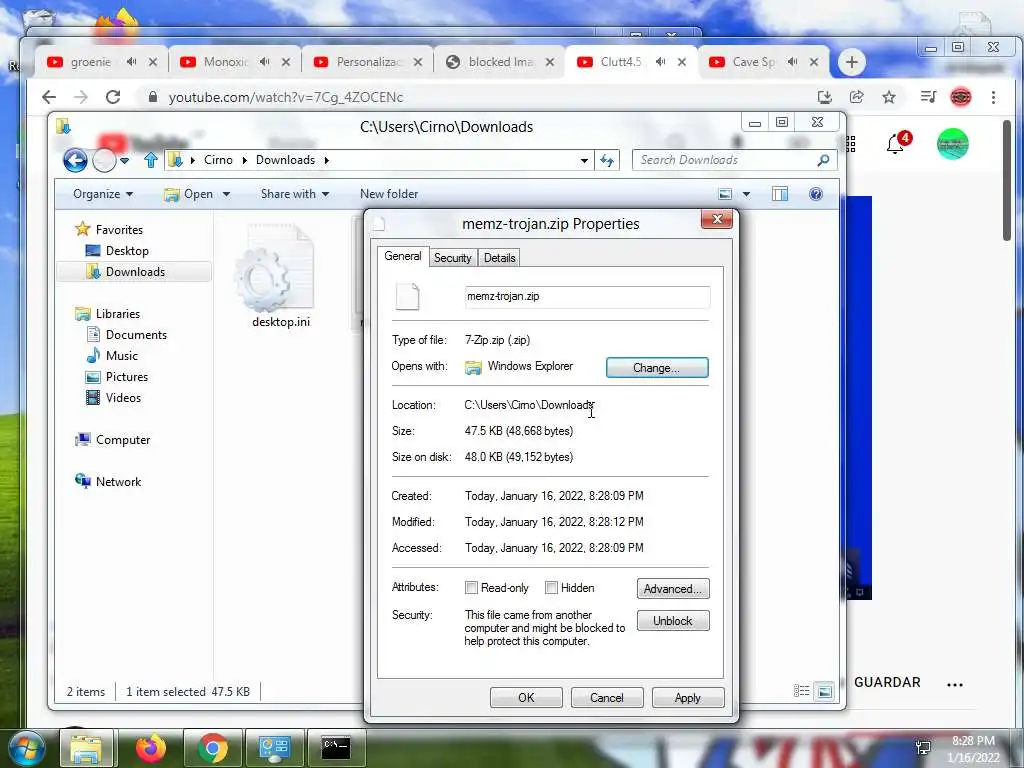Open File Explorer taskbar icon
Viewport: 1024px width, 768px height.
86,748
